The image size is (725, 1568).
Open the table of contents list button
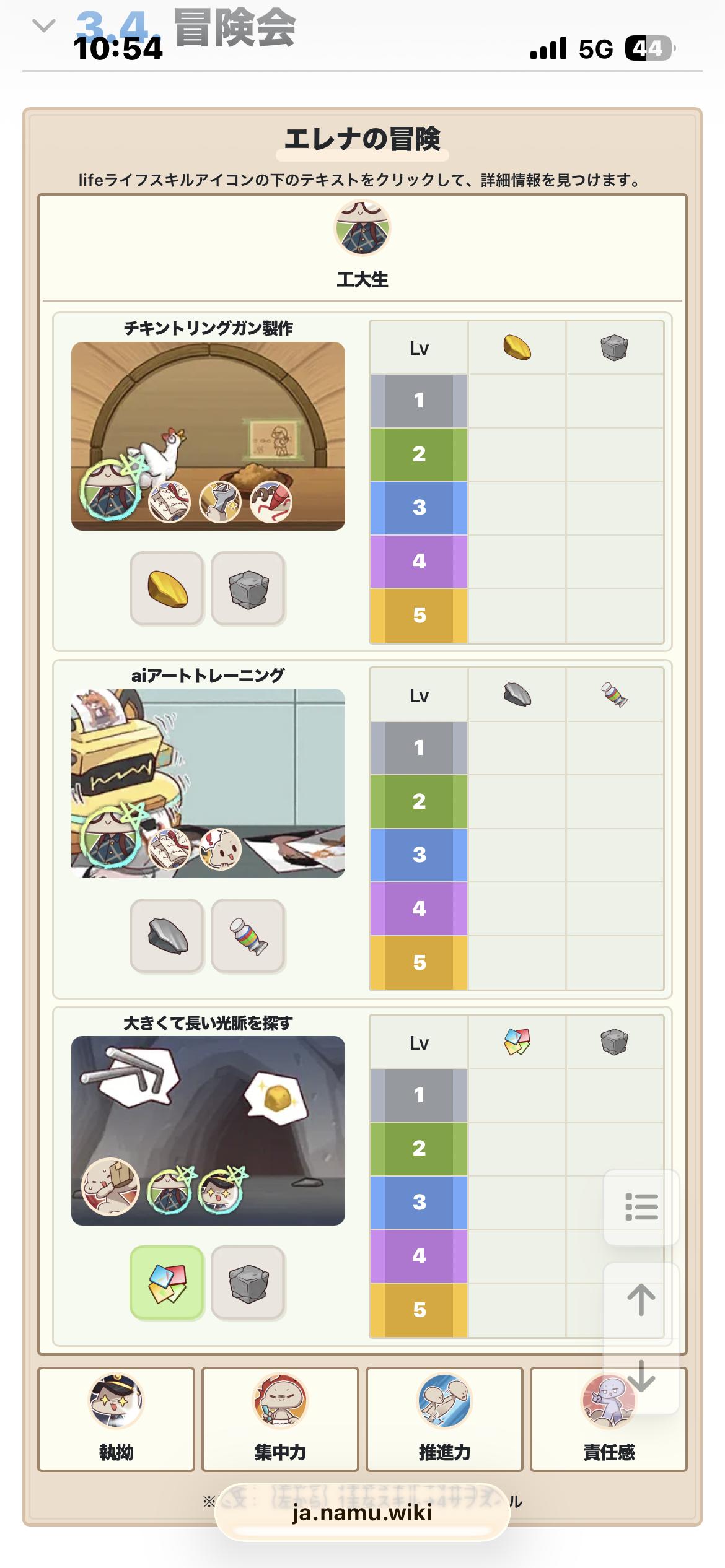641,1207
